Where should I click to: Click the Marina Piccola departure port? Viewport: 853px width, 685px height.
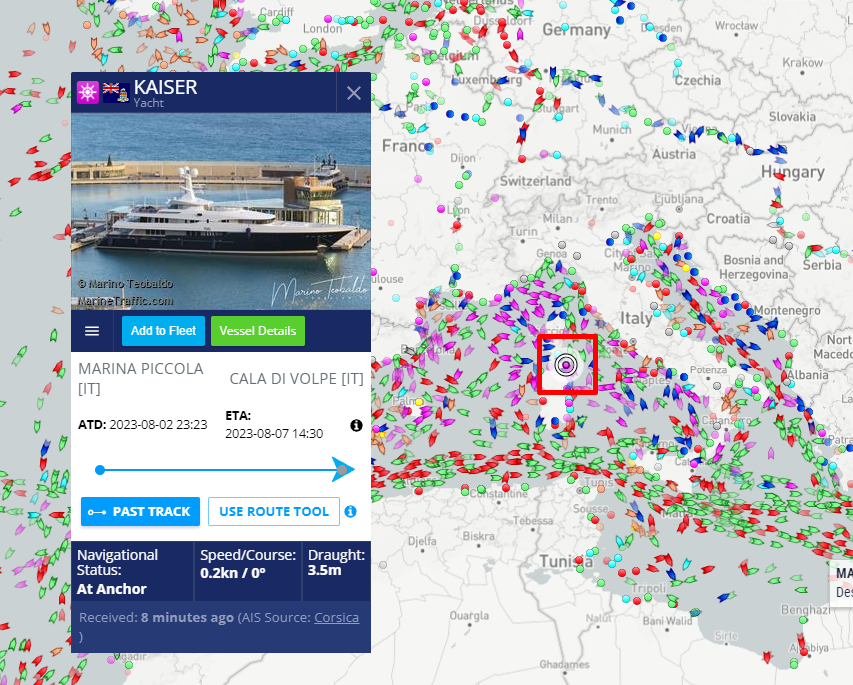(x=140, y=378)
